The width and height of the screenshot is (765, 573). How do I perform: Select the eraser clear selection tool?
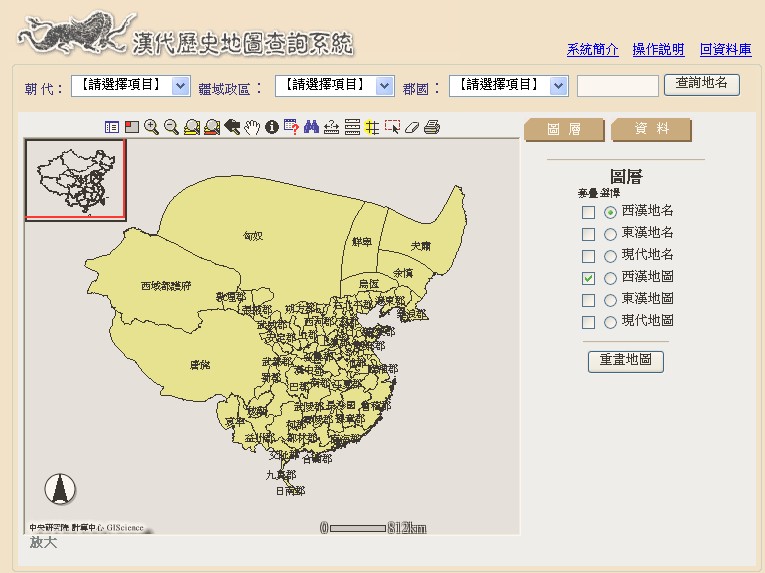click(412, 127)
